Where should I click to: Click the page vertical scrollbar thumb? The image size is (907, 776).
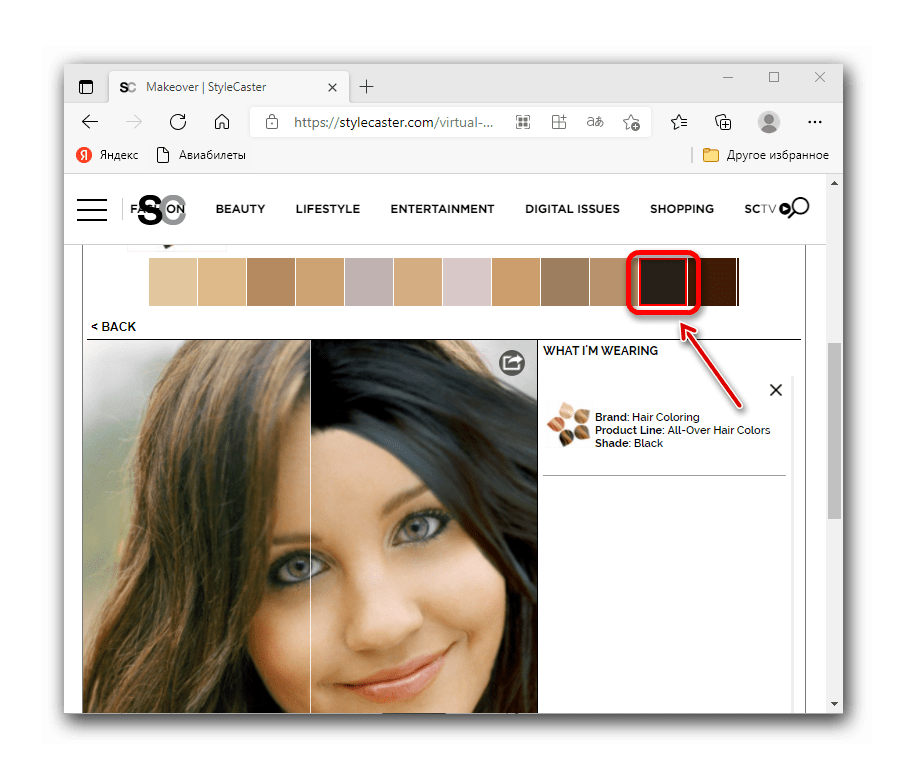point(834,431)
